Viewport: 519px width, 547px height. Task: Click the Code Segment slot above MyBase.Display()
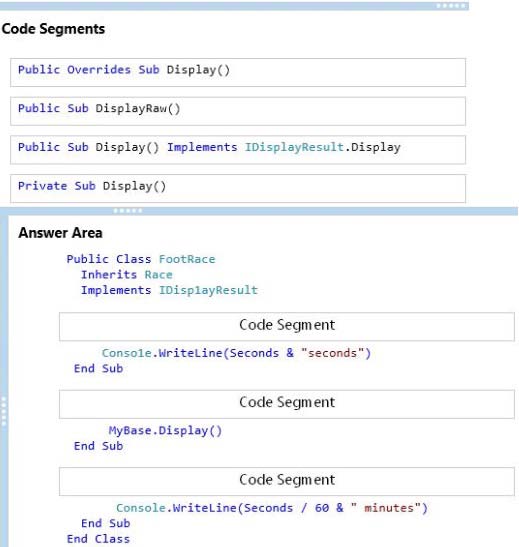287,404
